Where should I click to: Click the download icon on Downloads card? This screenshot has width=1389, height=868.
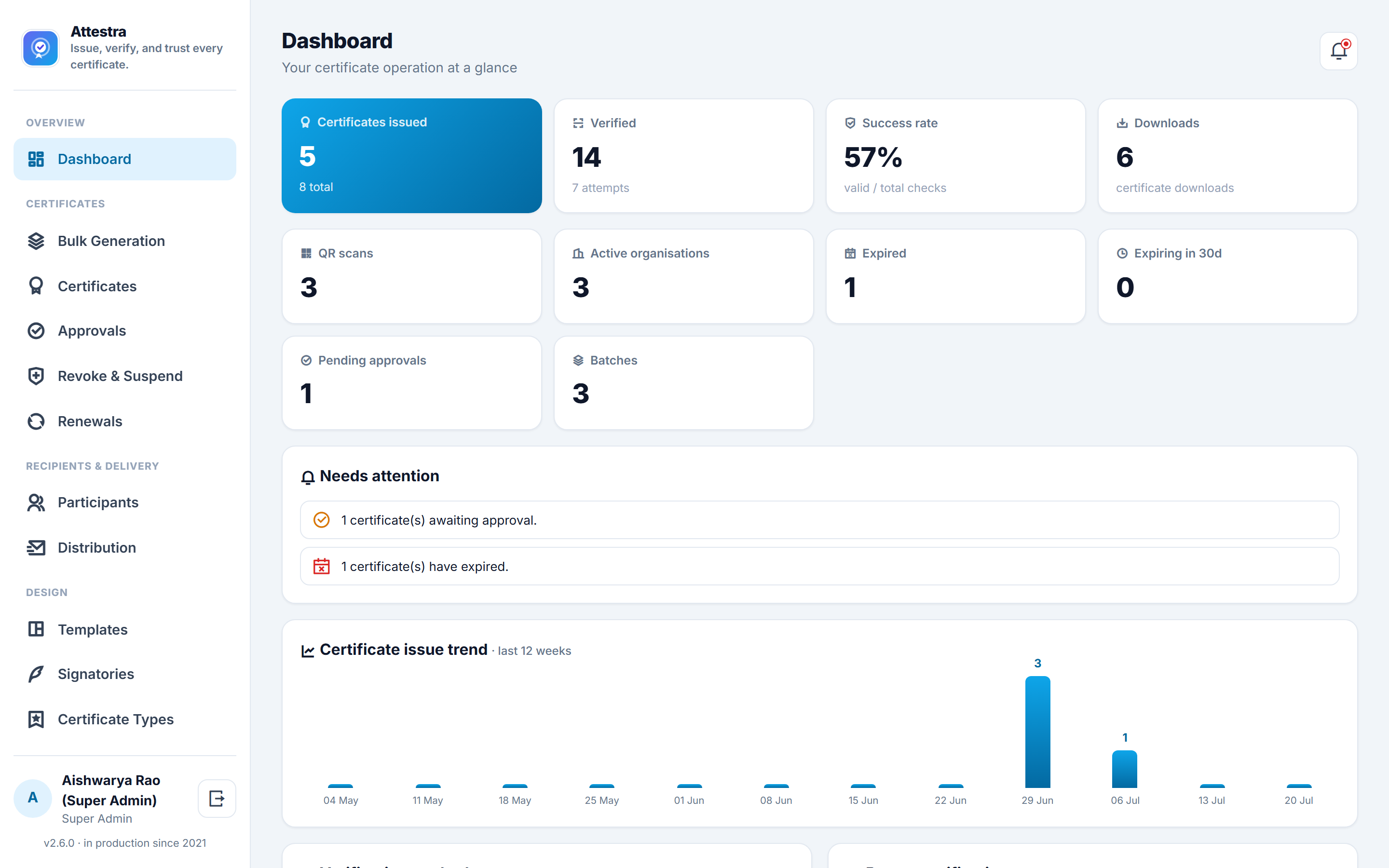click(1122, 123)
